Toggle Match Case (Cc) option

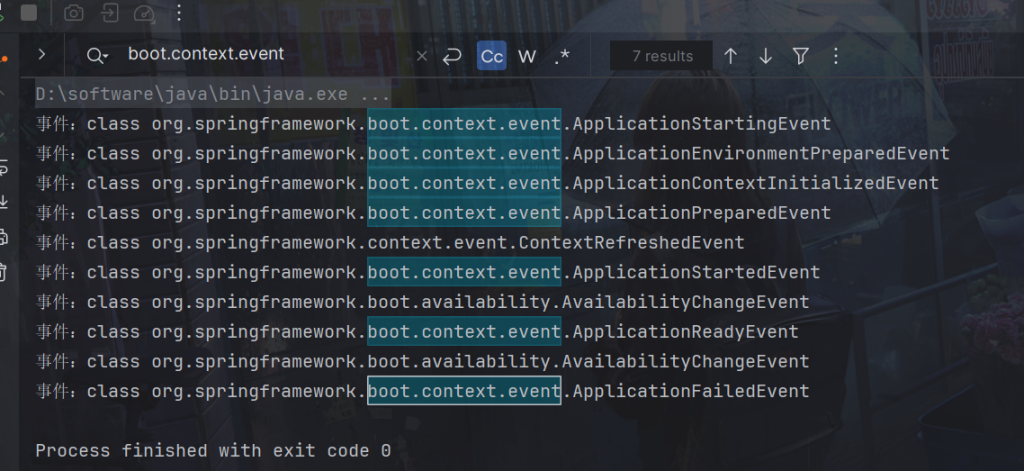point(491,56)
